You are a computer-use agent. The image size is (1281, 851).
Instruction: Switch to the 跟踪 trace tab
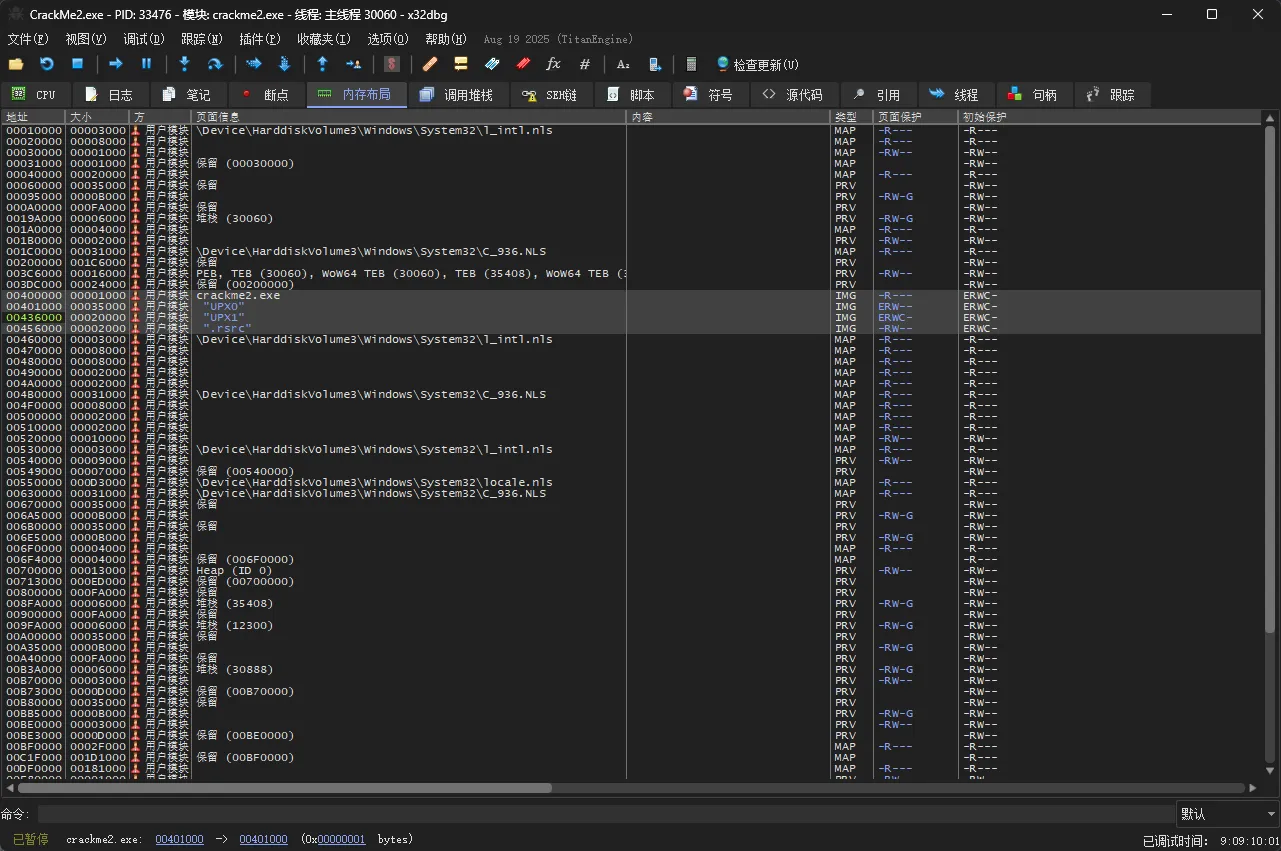(1112, 95)
